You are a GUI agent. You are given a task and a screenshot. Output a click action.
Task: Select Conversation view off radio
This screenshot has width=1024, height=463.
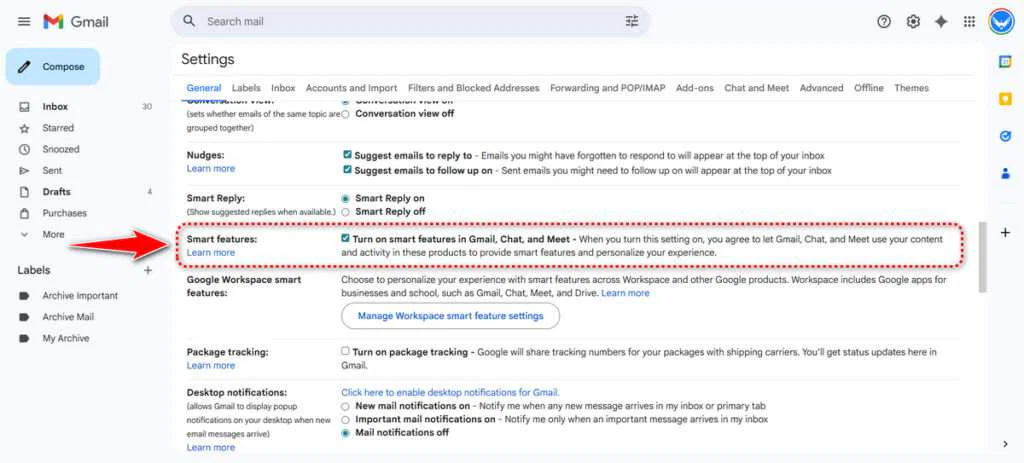pos(345,114)
